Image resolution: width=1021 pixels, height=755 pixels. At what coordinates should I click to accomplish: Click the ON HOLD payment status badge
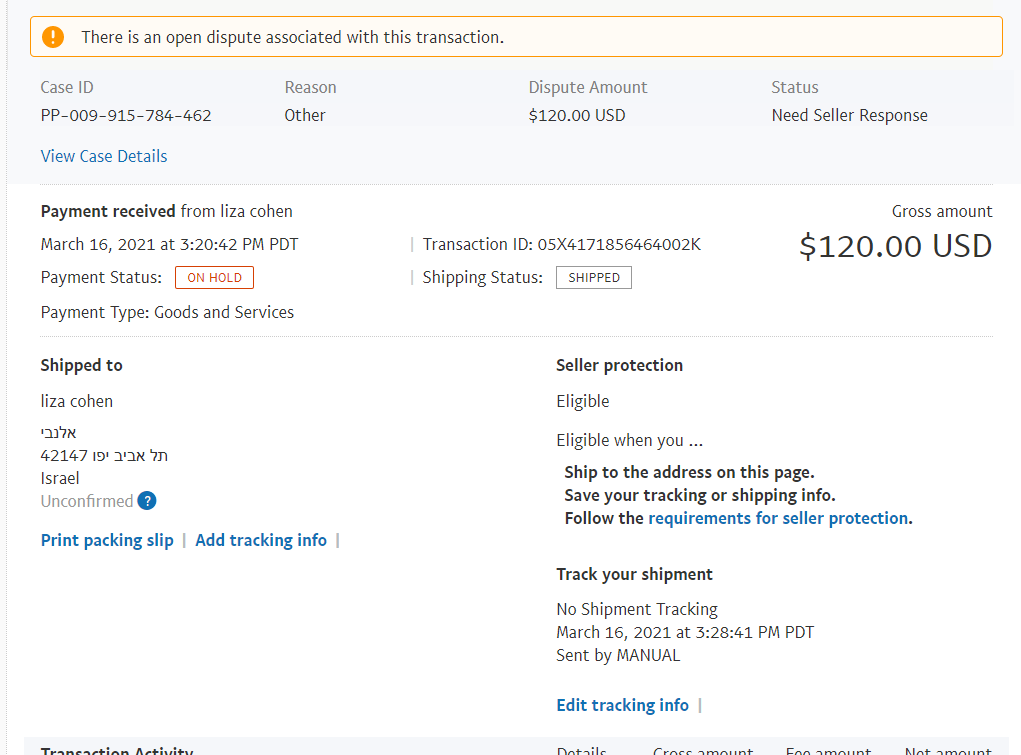[214, 278]
